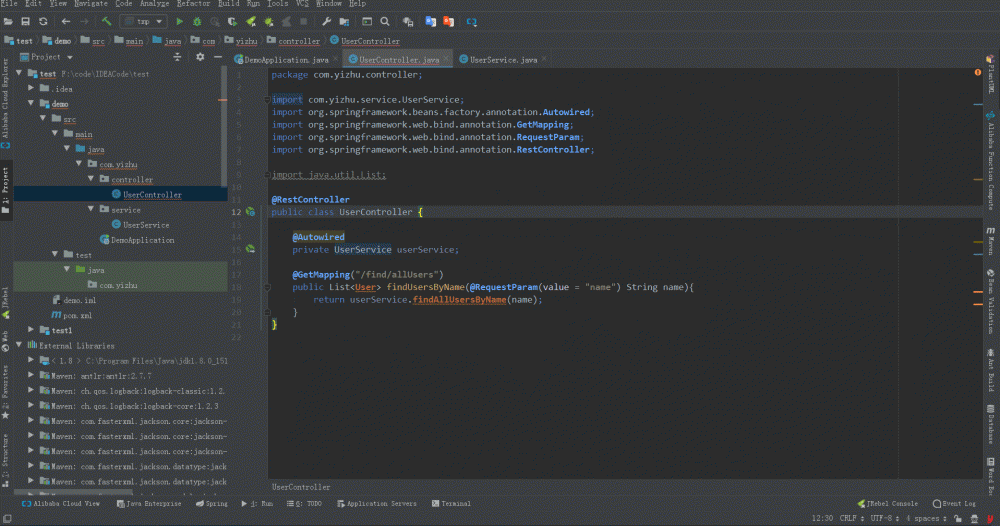1000x526 pixels.
Task: Switch to the DemoApplication.java tab
Action: pyautogui.click(x=287, y=60)
